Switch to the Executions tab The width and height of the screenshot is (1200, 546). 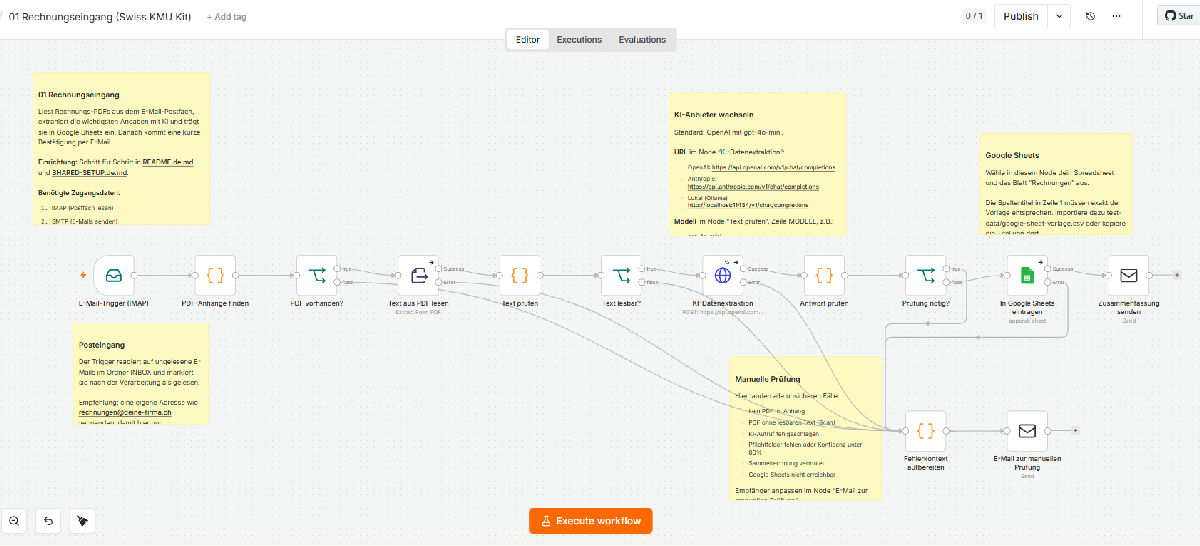pos(579,40)
